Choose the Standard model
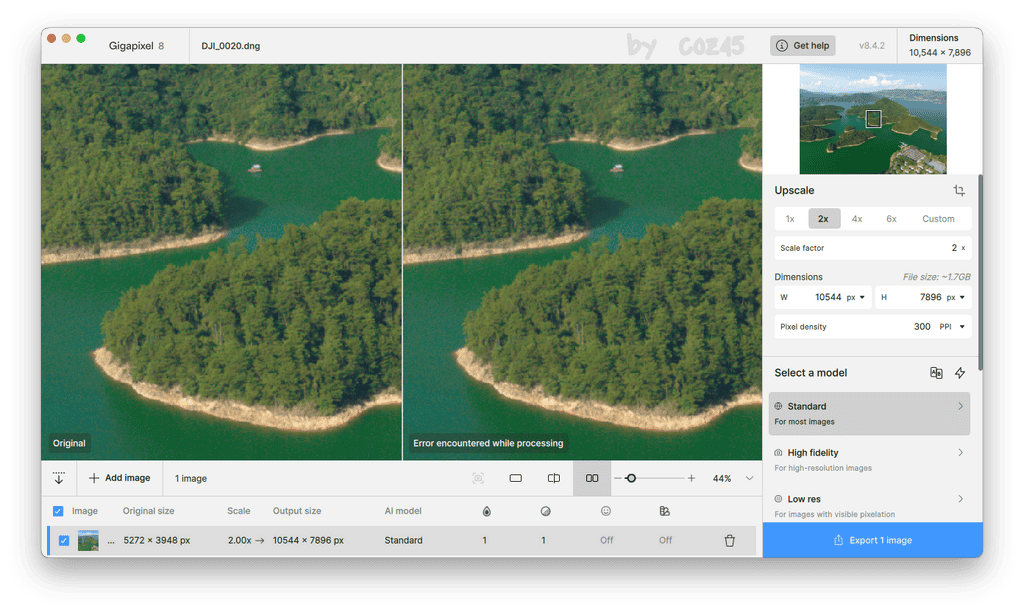 pos(869,413)
